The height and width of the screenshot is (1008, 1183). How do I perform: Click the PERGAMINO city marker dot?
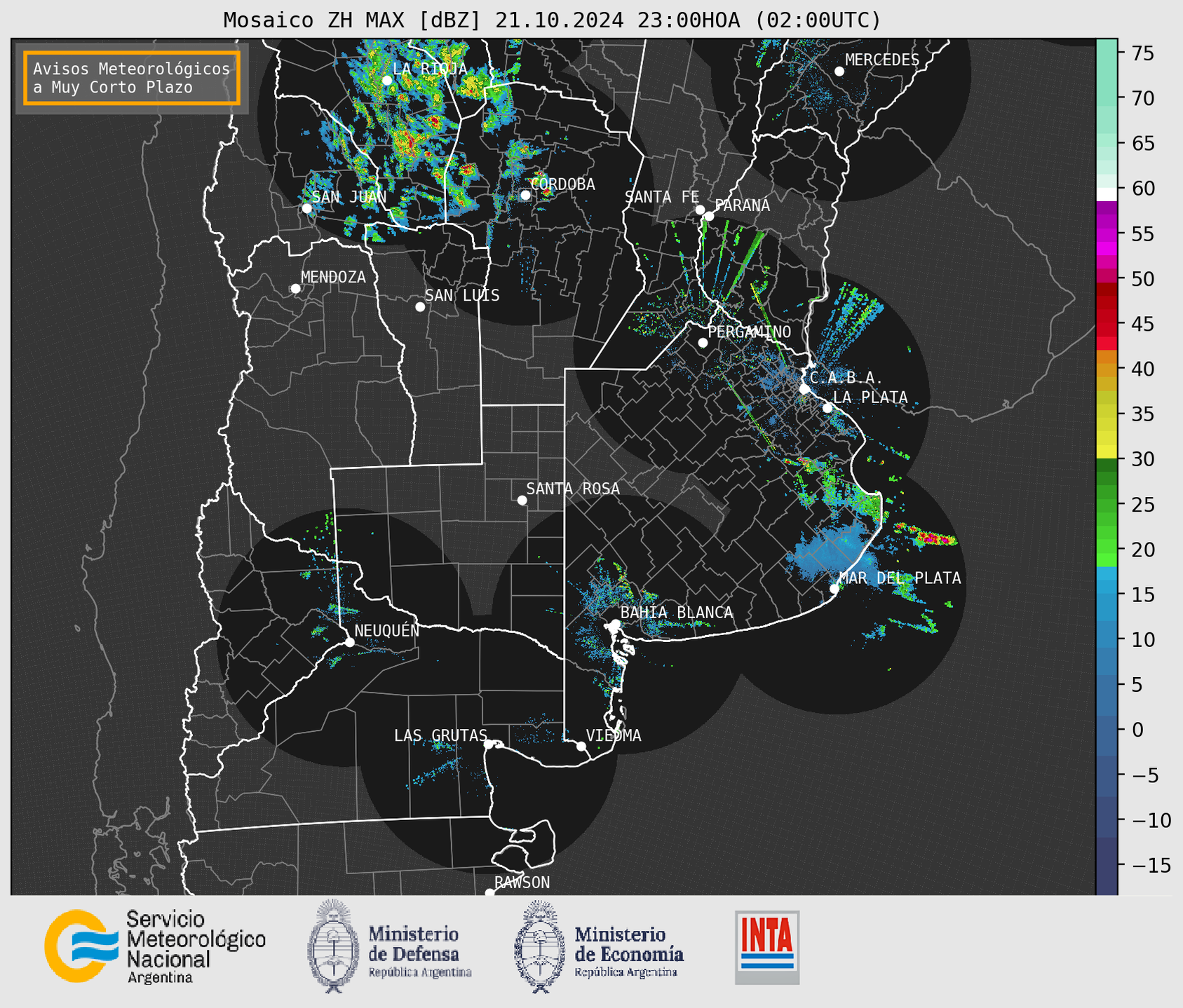(703, 343)
